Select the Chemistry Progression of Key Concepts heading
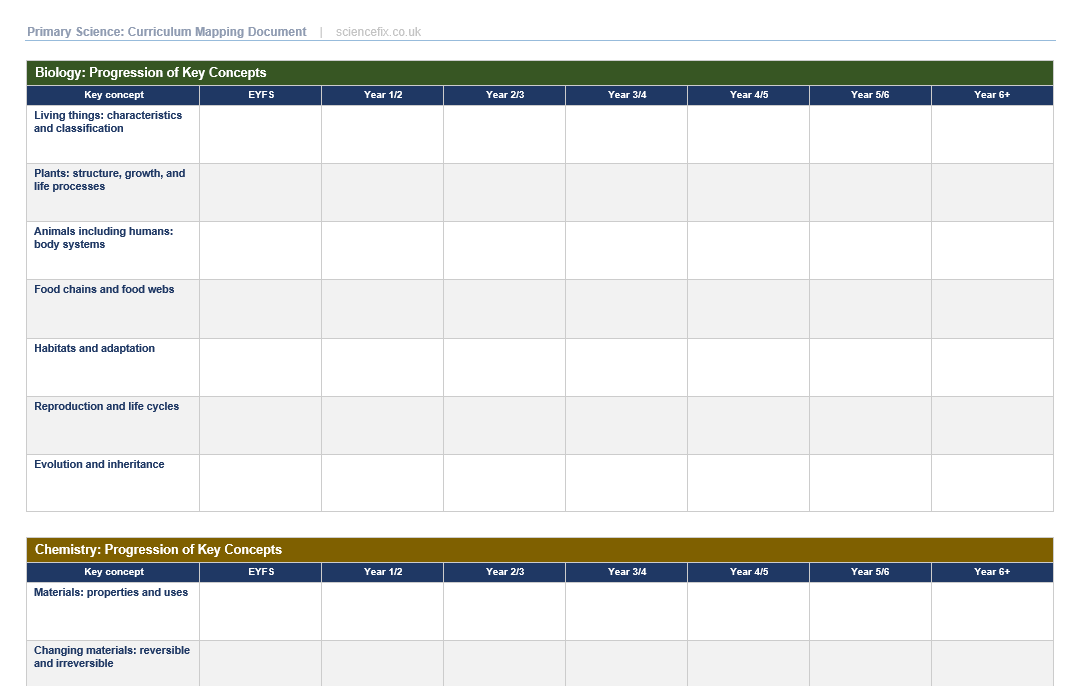This screenshot has height=686, width=1078. pyautogui.click(x=158, y=550)
